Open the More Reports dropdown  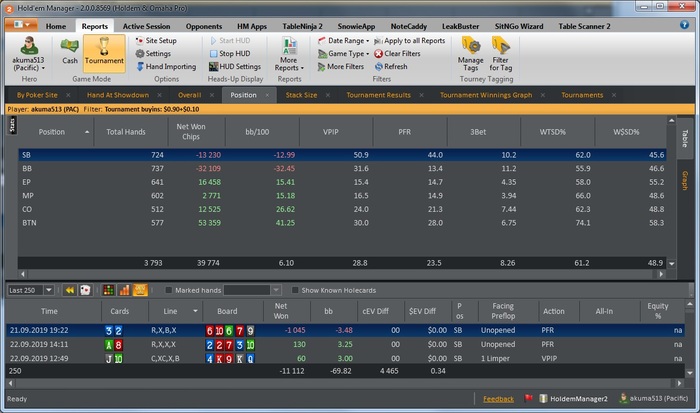tap(289, 54)
